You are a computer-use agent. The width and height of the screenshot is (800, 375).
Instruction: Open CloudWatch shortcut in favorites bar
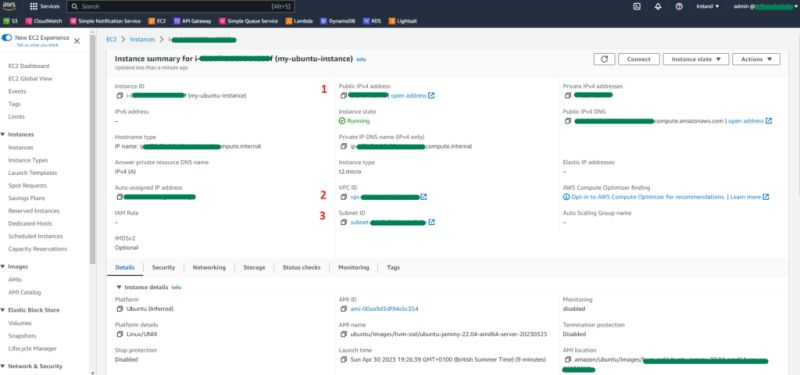tap(43, 21)
